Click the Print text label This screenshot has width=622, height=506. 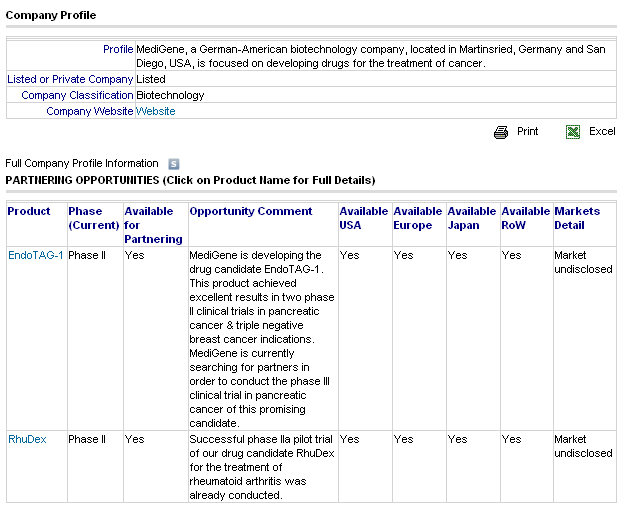[527, 132]
